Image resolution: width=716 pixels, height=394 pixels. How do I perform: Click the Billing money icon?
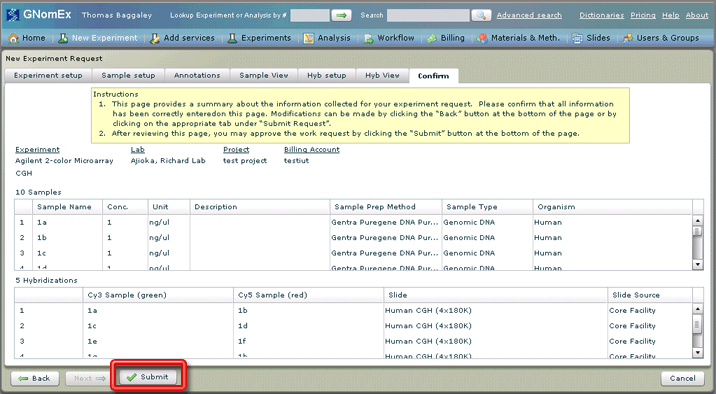432,38
